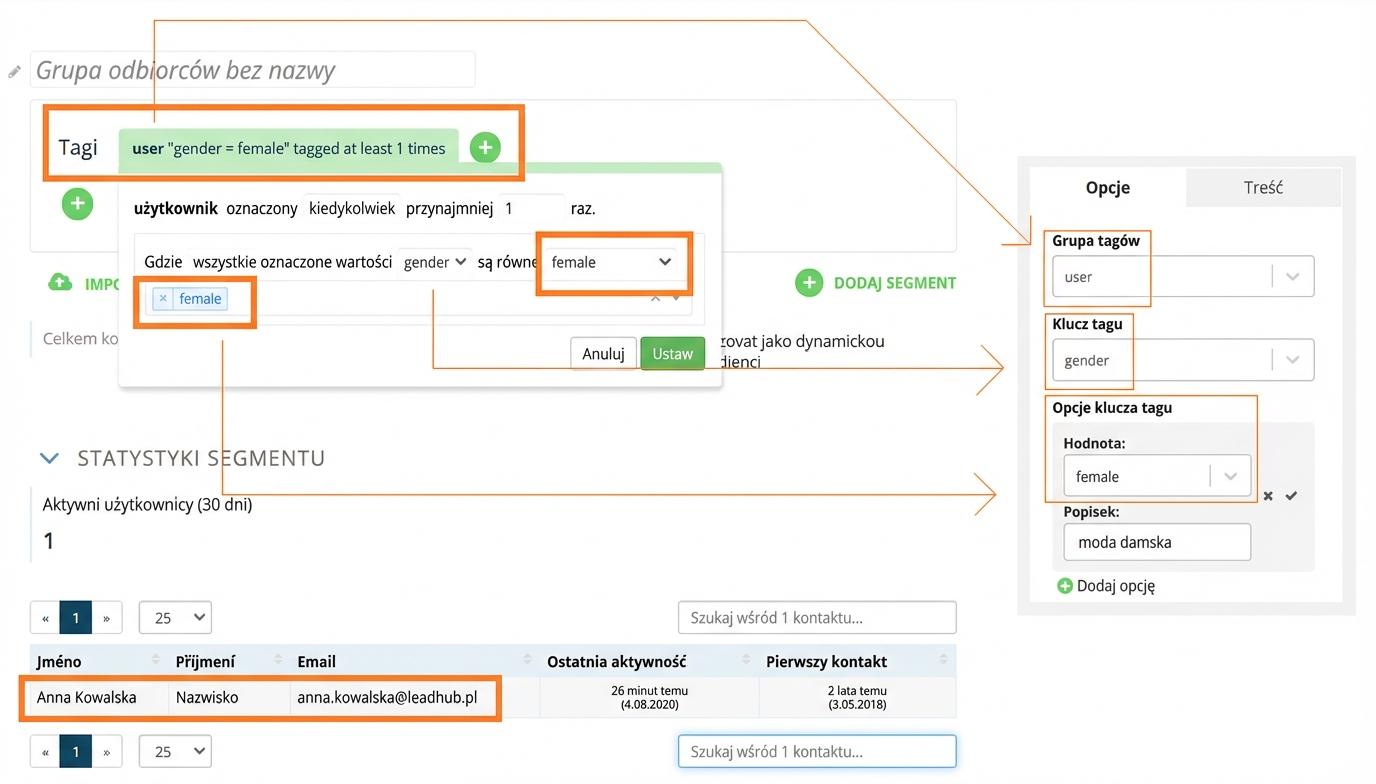Select page 1 above the table
1376x784 pixels.
pos(76,618)
